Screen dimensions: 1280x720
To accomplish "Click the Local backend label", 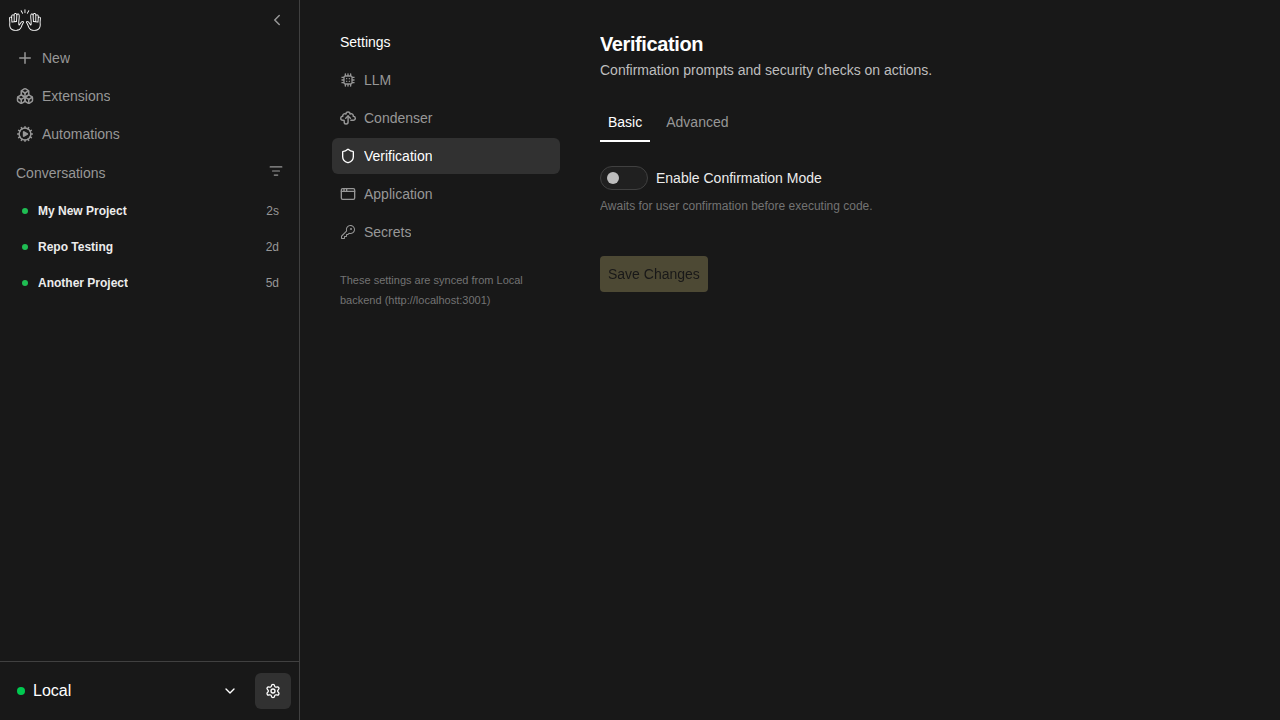I will (52, 691).
